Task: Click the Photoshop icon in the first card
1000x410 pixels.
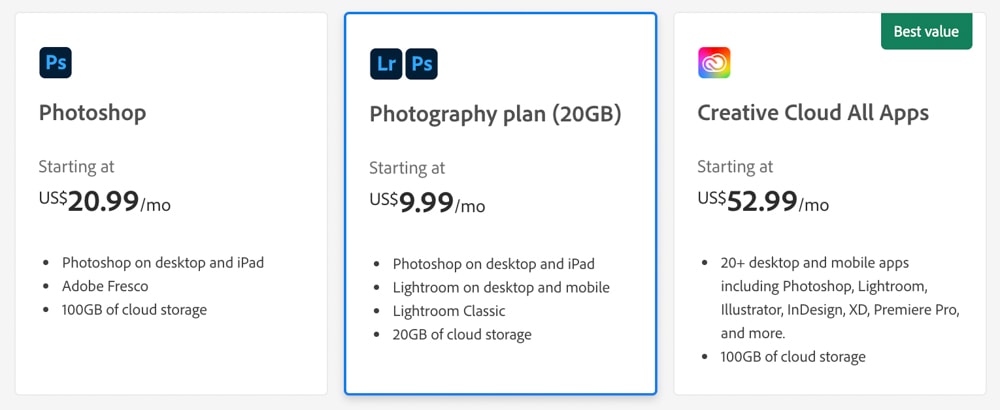Action: click(55, 62)
